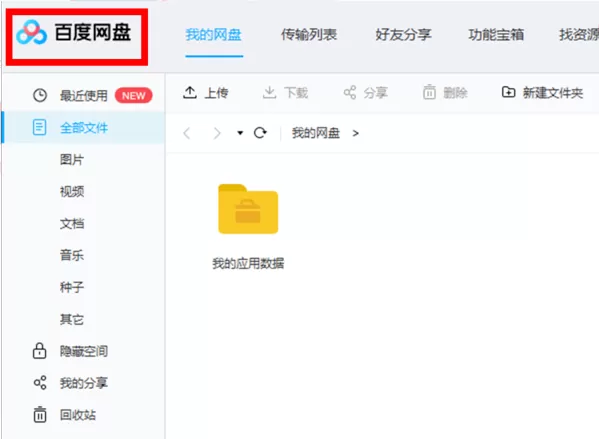This screenshot has height=439, width=599.
Task: Click the upload arrow icon
Action: pyautogui.click(x=190, y=92)
